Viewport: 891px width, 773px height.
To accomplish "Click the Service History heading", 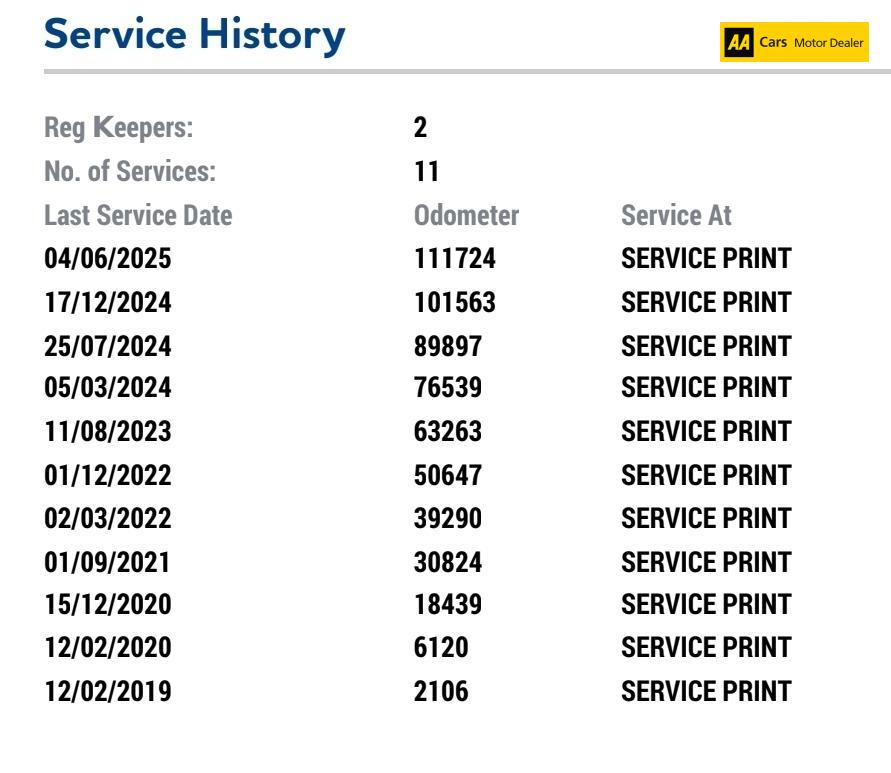I will click(x=195, y=37).
